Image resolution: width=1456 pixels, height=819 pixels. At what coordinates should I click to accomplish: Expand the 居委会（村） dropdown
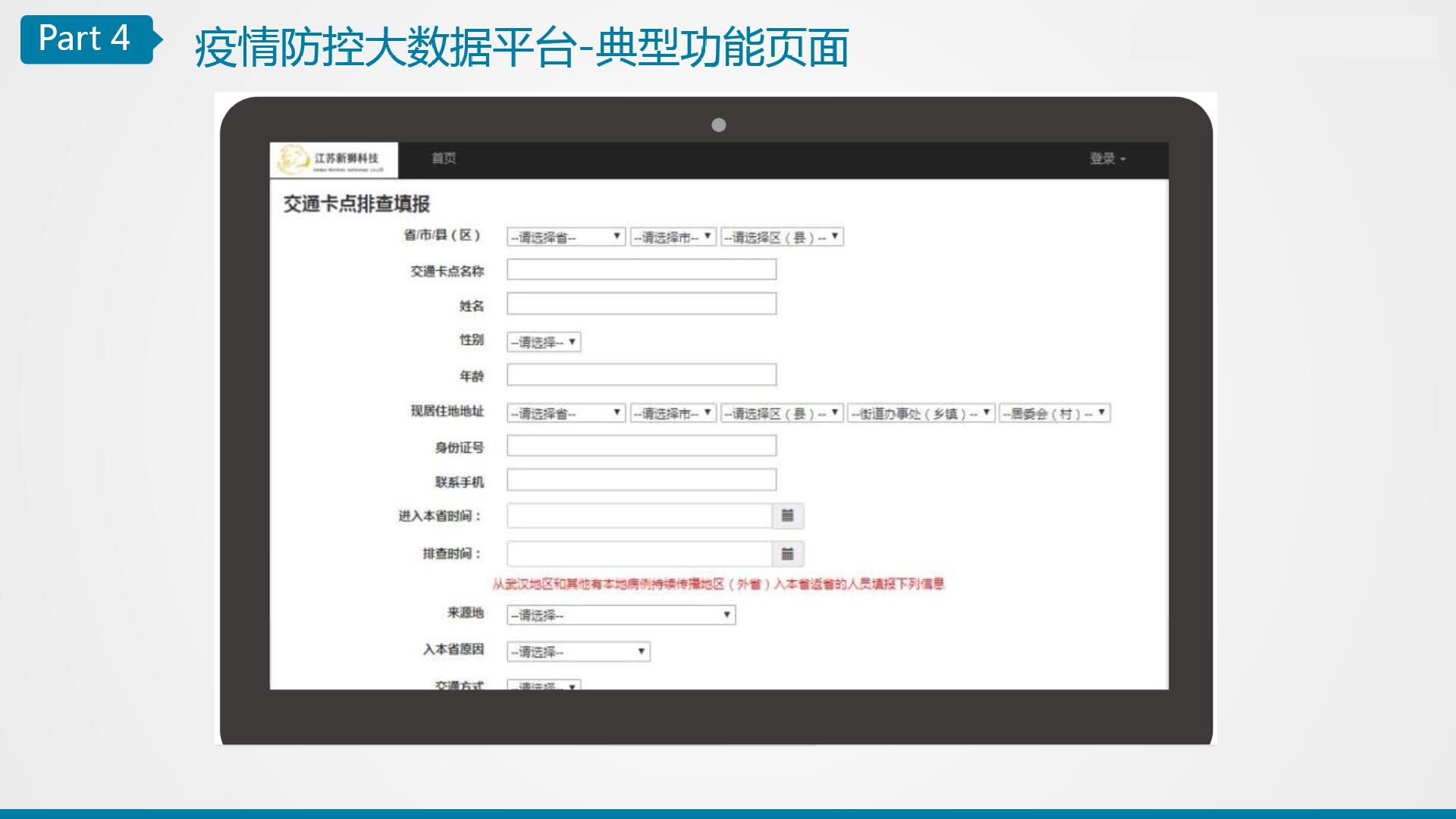1054,413
